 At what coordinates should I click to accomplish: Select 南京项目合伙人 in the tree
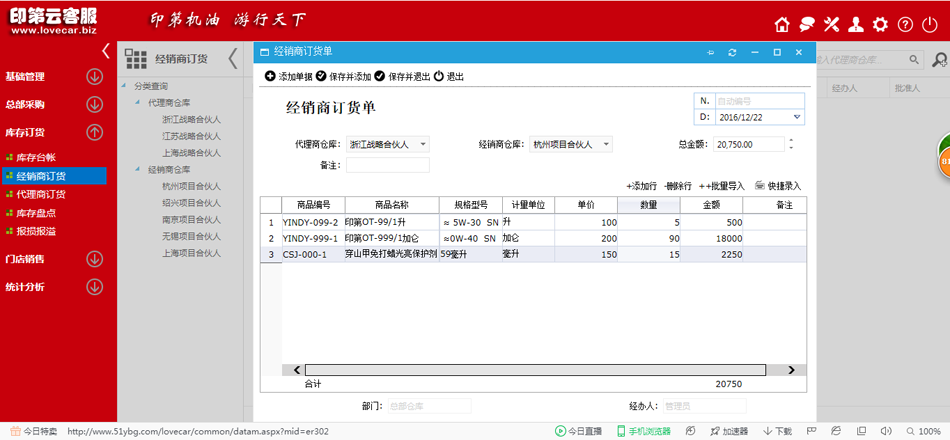pos(191,219)
